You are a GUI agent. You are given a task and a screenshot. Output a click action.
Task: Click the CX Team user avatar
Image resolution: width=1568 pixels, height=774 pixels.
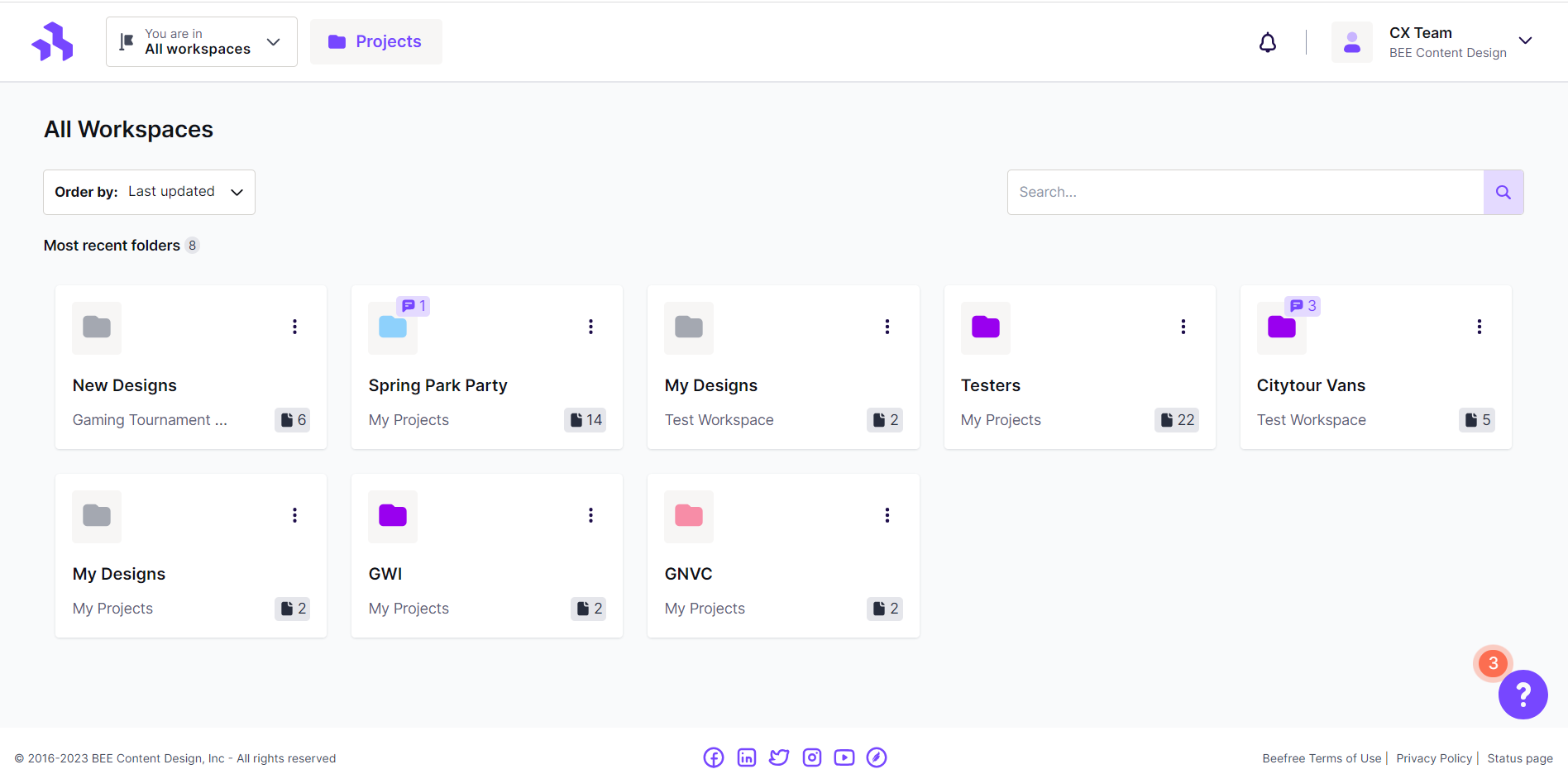pyautogui.click(x=1351, y=42)
